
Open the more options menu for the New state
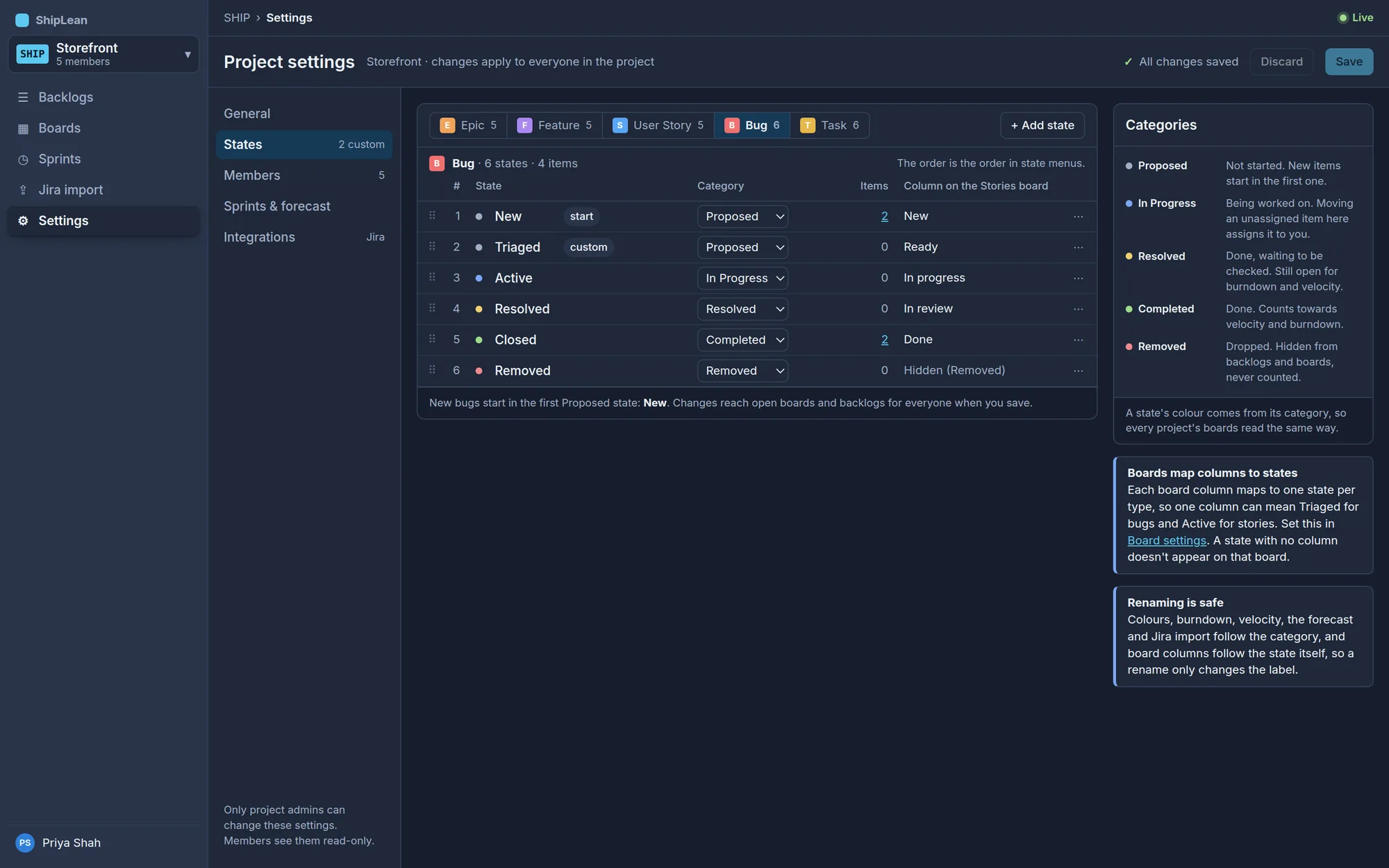click(1078, 216)
